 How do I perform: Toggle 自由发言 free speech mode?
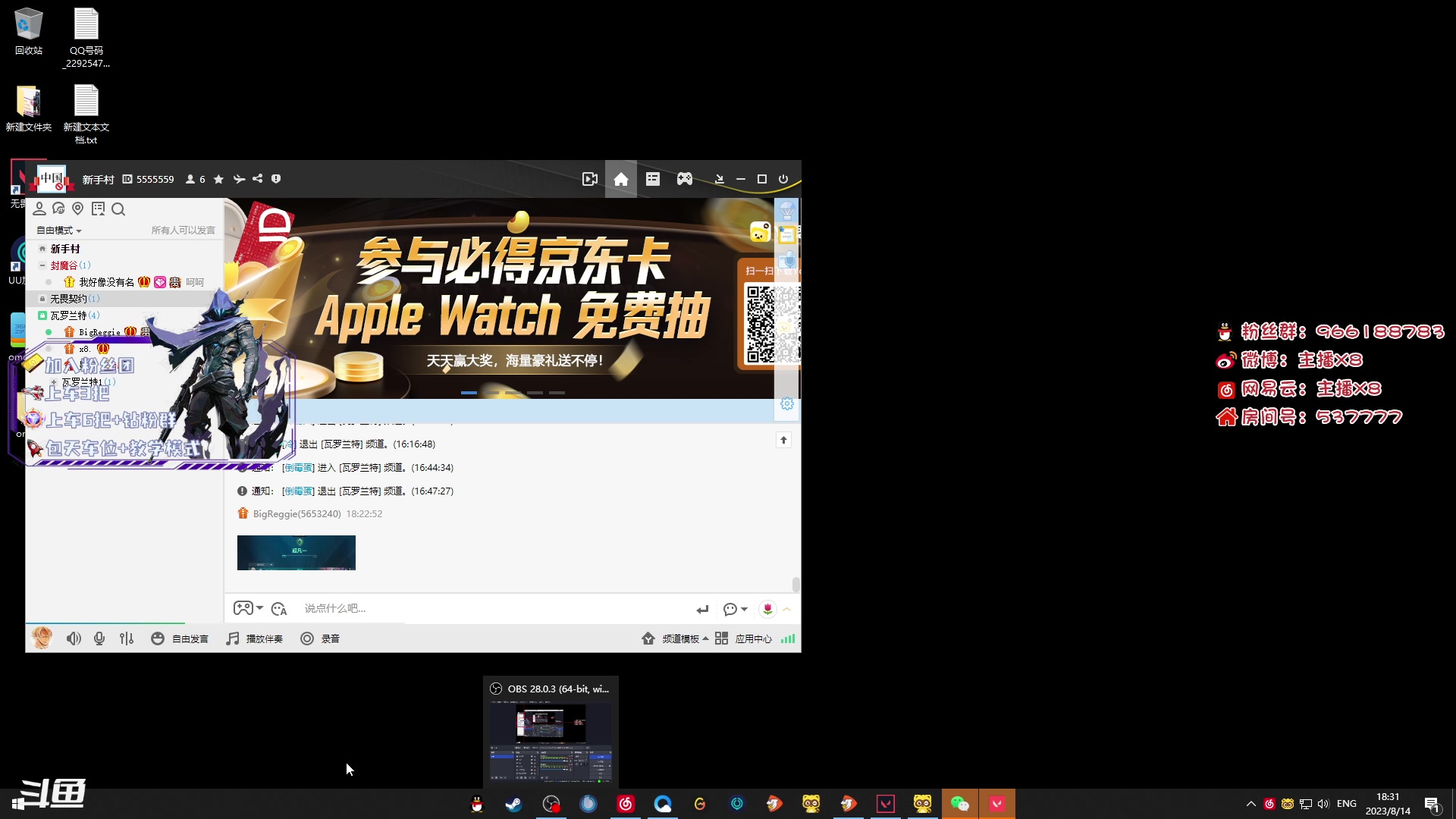(180, 639)
